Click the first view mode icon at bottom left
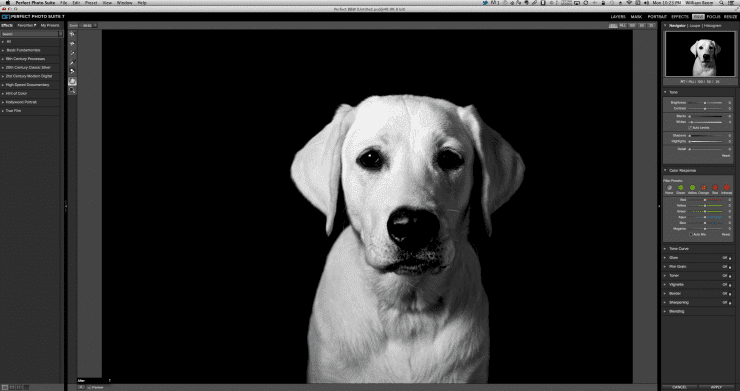Screen dimensions: 740x391 (x=5, y=387)
